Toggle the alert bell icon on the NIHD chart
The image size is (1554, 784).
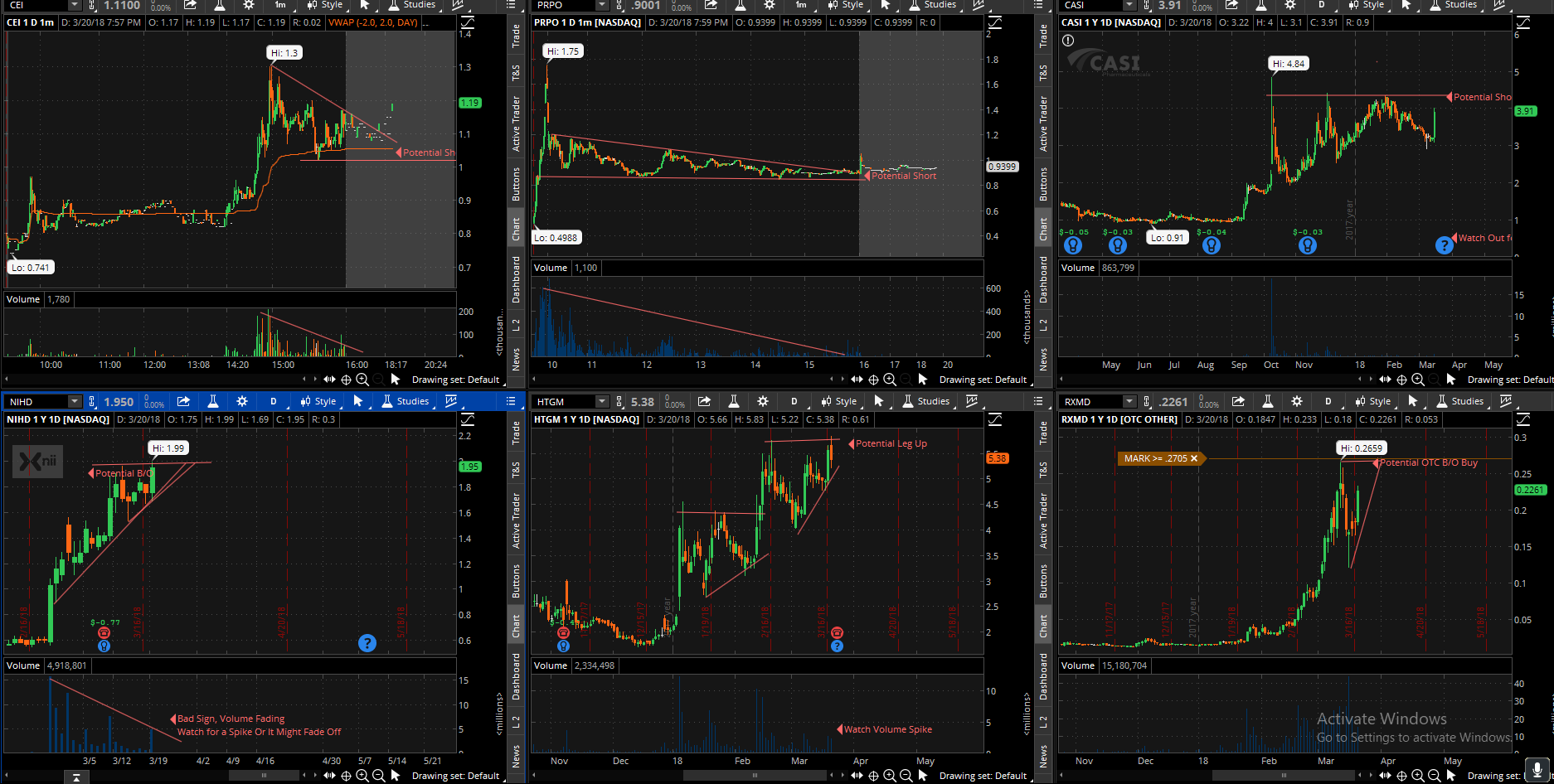(x=104, y=632)
